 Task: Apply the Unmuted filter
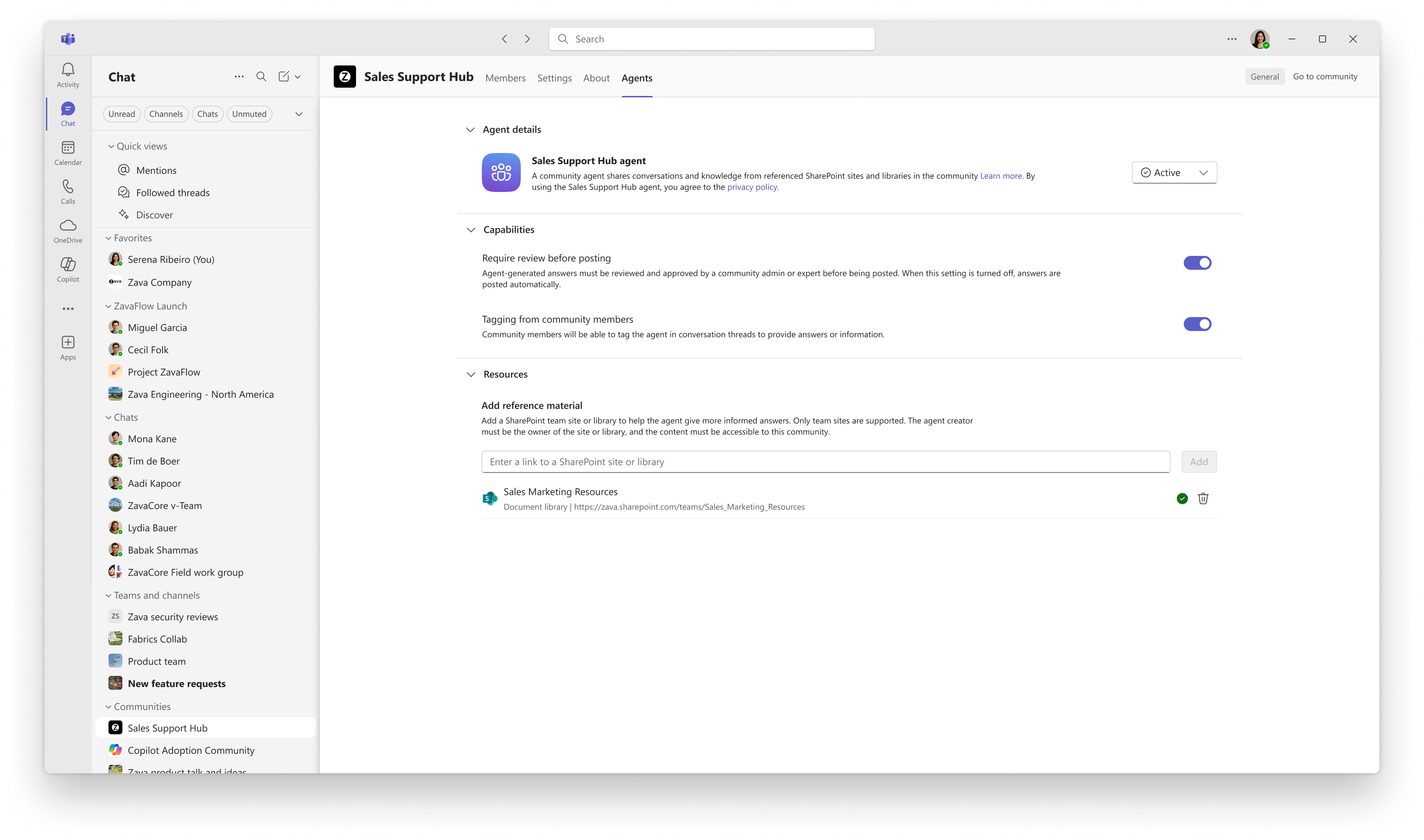[x=249, y=114]
